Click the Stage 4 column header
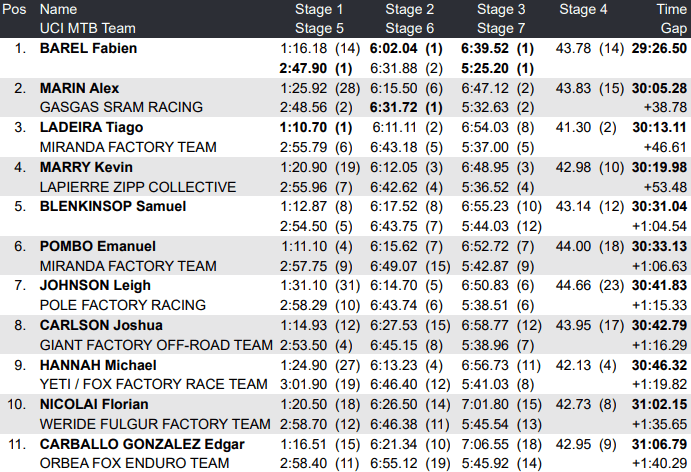 point(583,9)
